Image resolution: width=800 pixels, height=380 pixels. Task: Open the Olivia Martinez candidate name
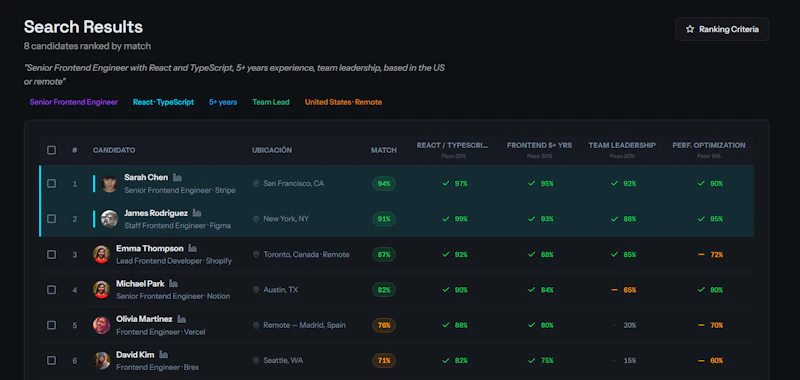coord(144,319)
